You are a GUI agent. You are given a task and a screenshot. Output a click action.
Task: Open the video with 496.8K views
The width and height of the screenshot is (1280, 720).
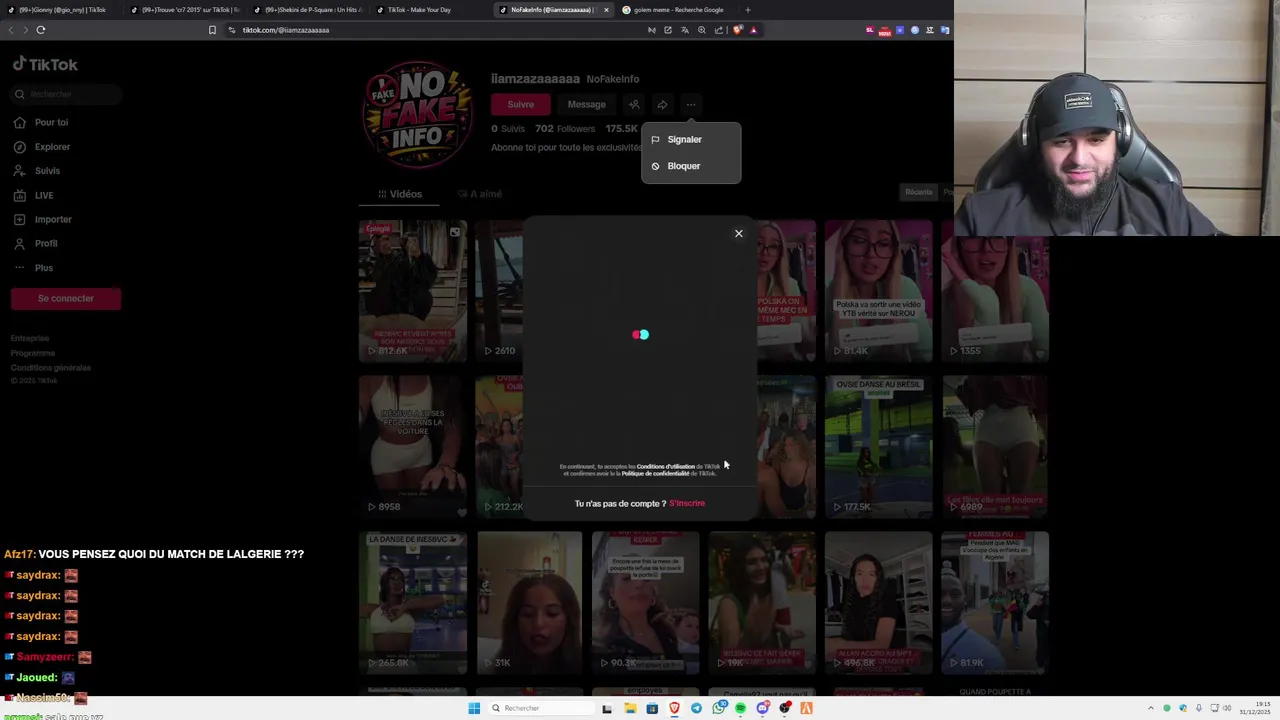pos(878,602)
